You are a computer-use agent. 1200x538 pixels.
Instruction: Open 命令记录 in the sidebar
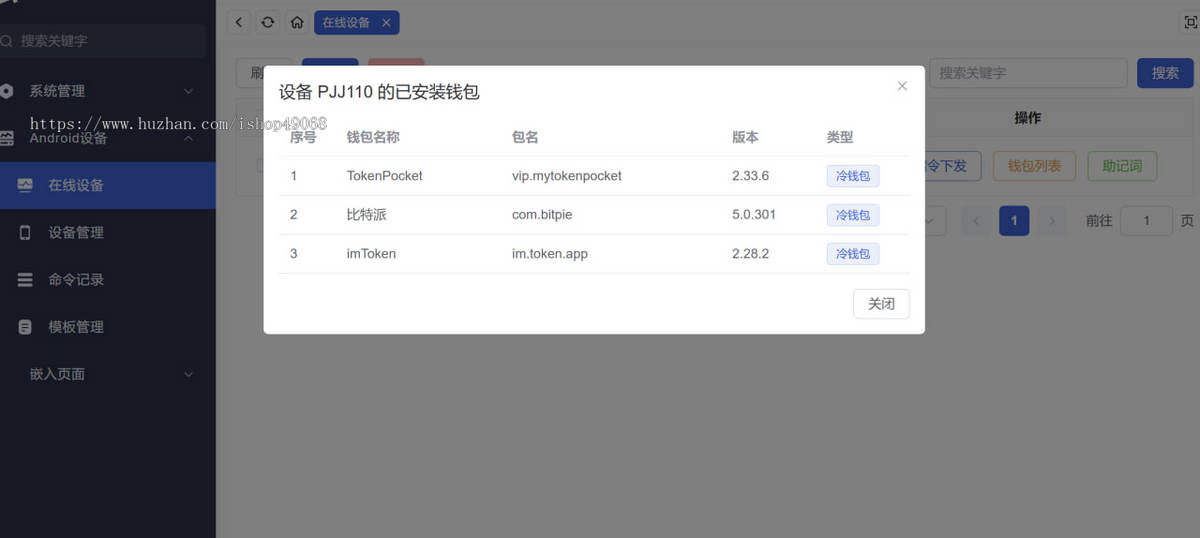108,280
